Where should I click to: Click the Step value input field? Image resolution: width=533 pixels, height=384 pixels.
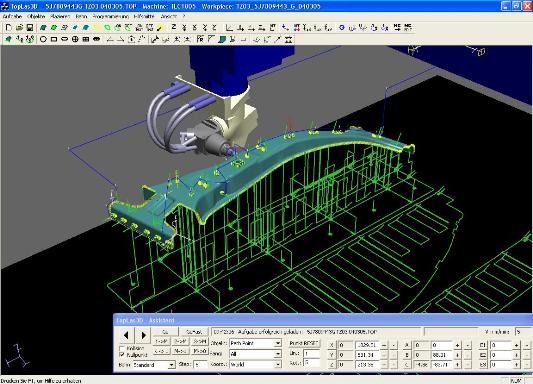coord(201,365)
